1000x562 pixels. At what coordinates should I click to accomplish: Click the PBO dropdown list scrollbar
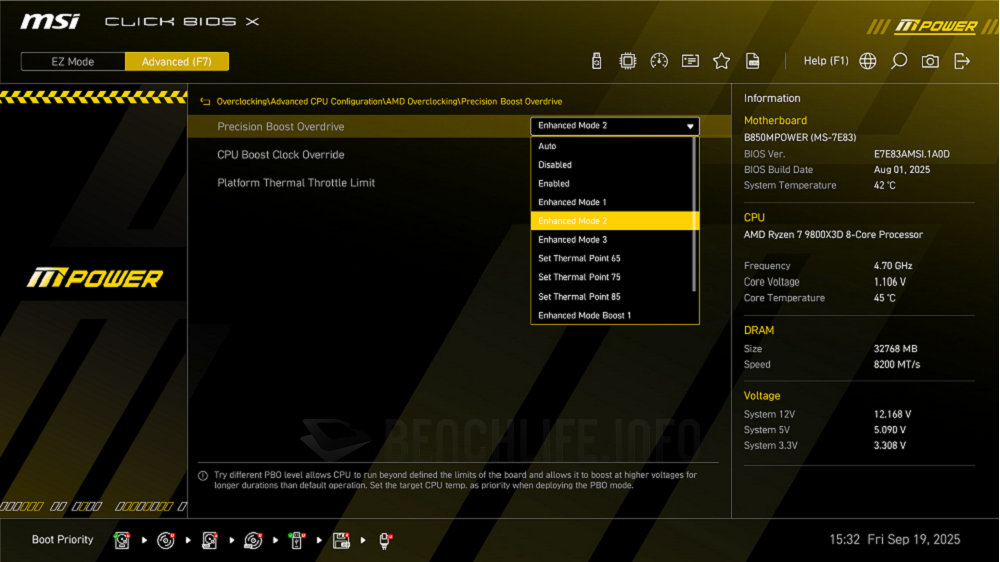694,214
